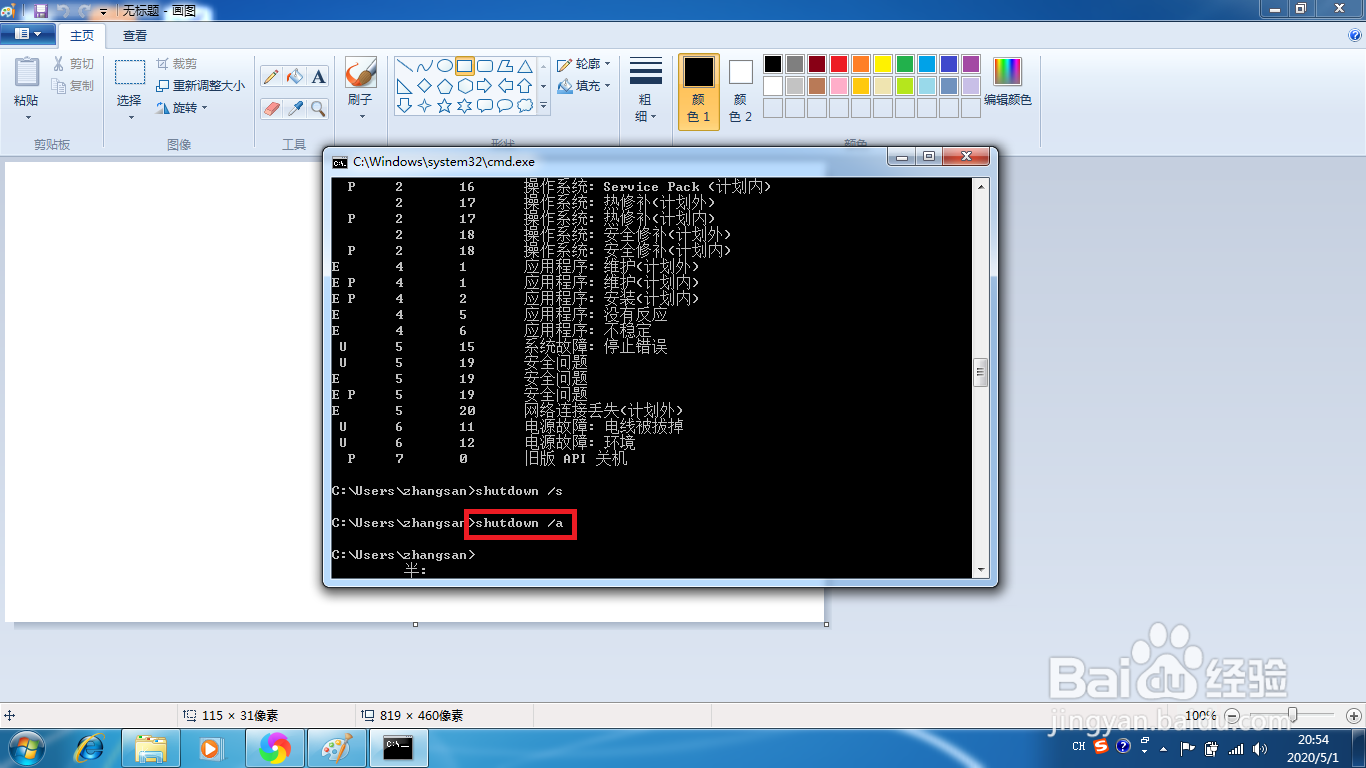Click the Crop (裁剪) button
The height and width of the screenshot is (768, 1366).
click(x=176, y=63)
